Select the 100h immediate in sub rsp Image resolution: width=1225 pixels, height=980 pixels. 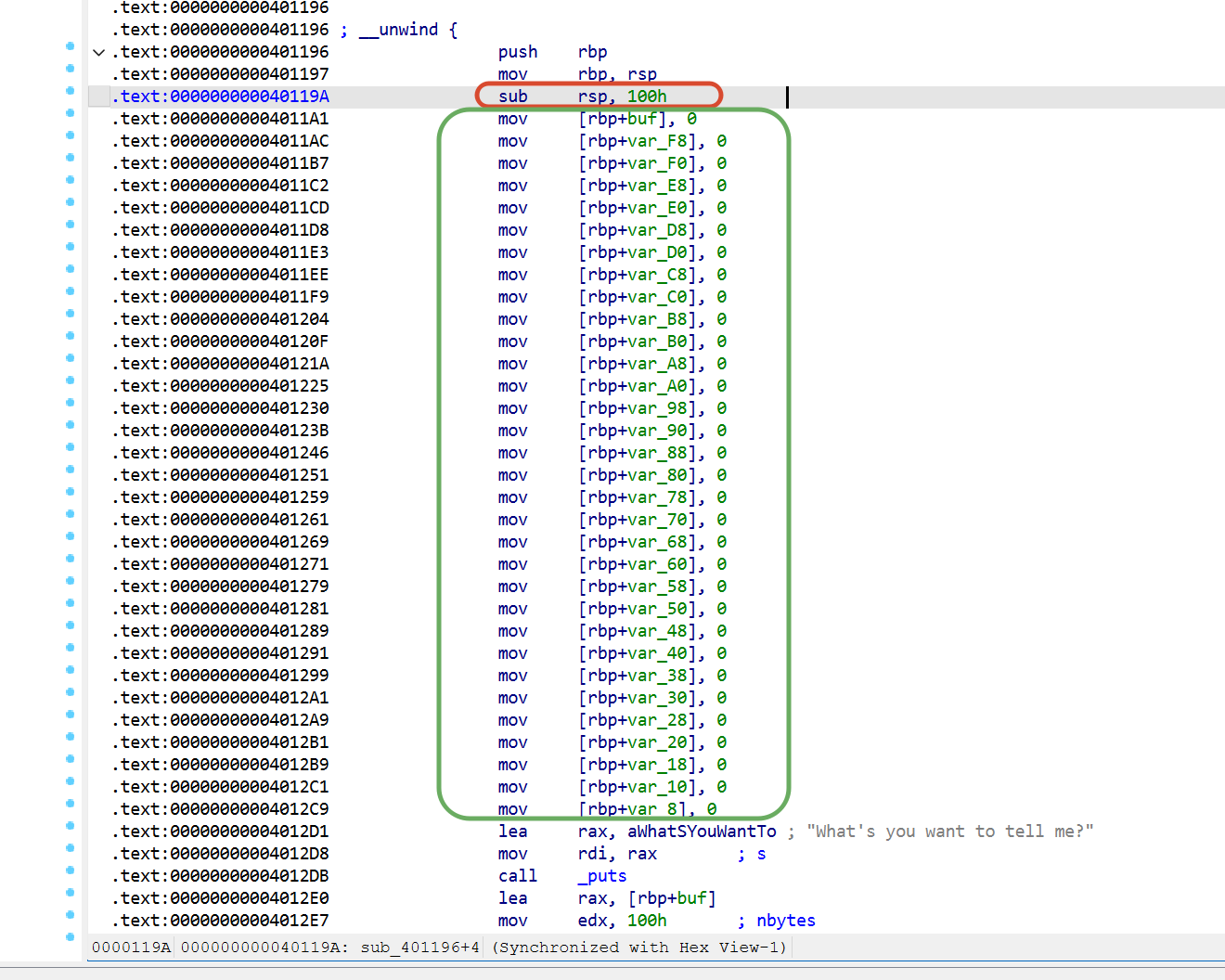pyautogui.click(x=647, y=97)
